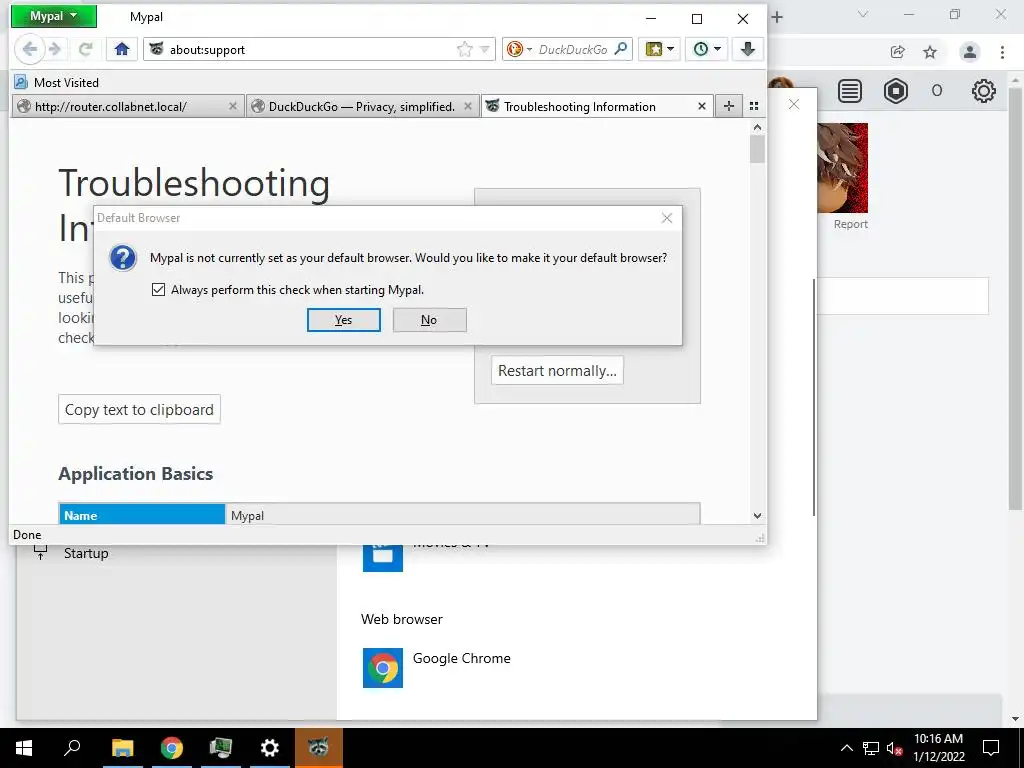
Task: Open the network tray icon
Action: click(871, 748)
